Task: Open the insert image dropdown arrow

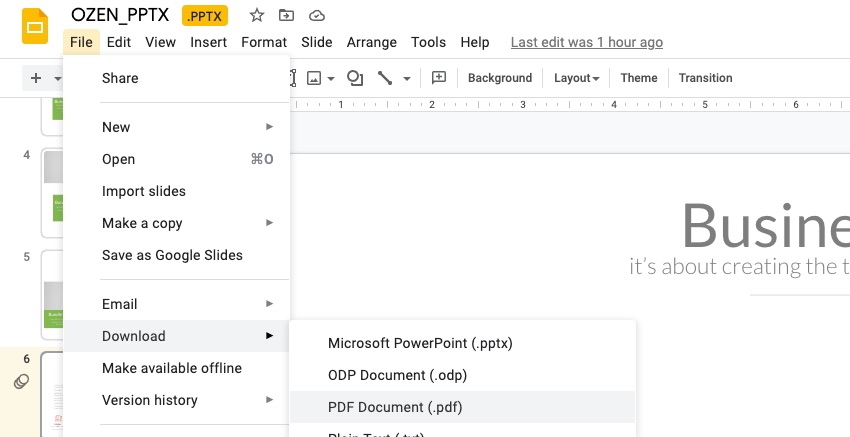Action: point(331,79)
